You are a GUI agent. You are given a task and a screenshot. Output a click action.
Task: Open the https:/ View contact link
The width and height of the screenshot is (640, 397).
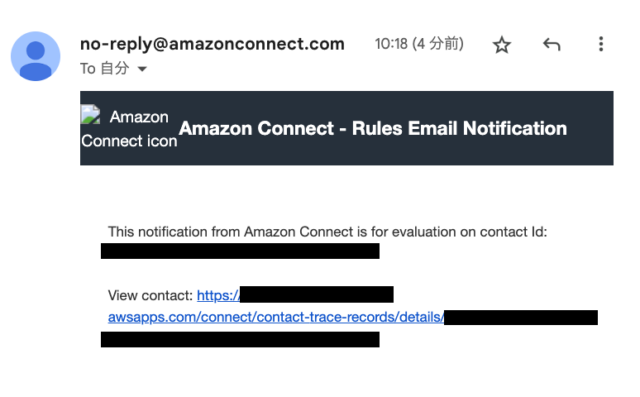(x=218, y=295)
